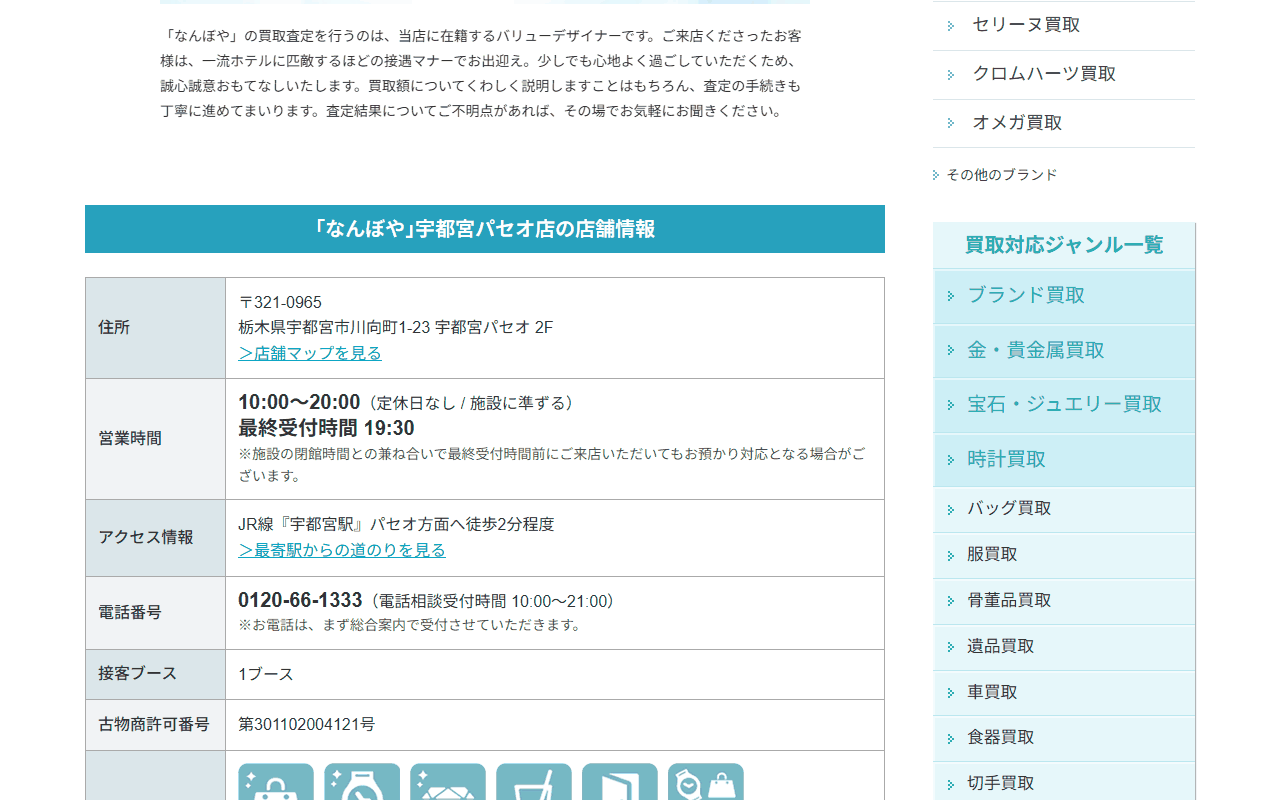Select 食器買取 in genre list
The height and width of the screenshot is (800, 1280).
(x=1064, y=738)
